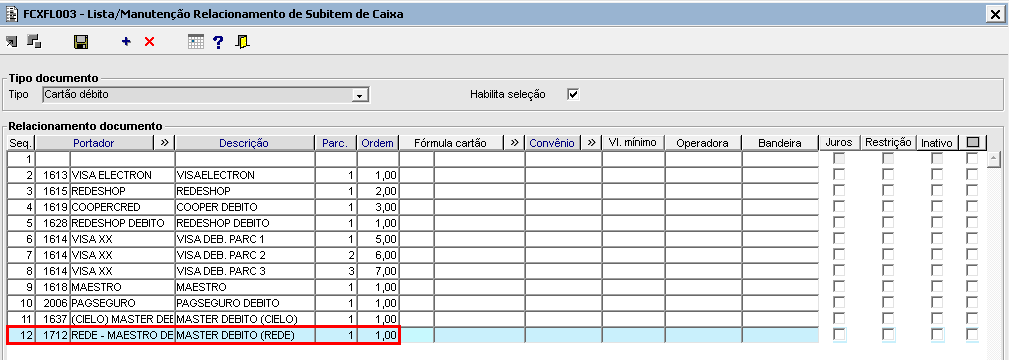Click the Inativo column header

937,142
